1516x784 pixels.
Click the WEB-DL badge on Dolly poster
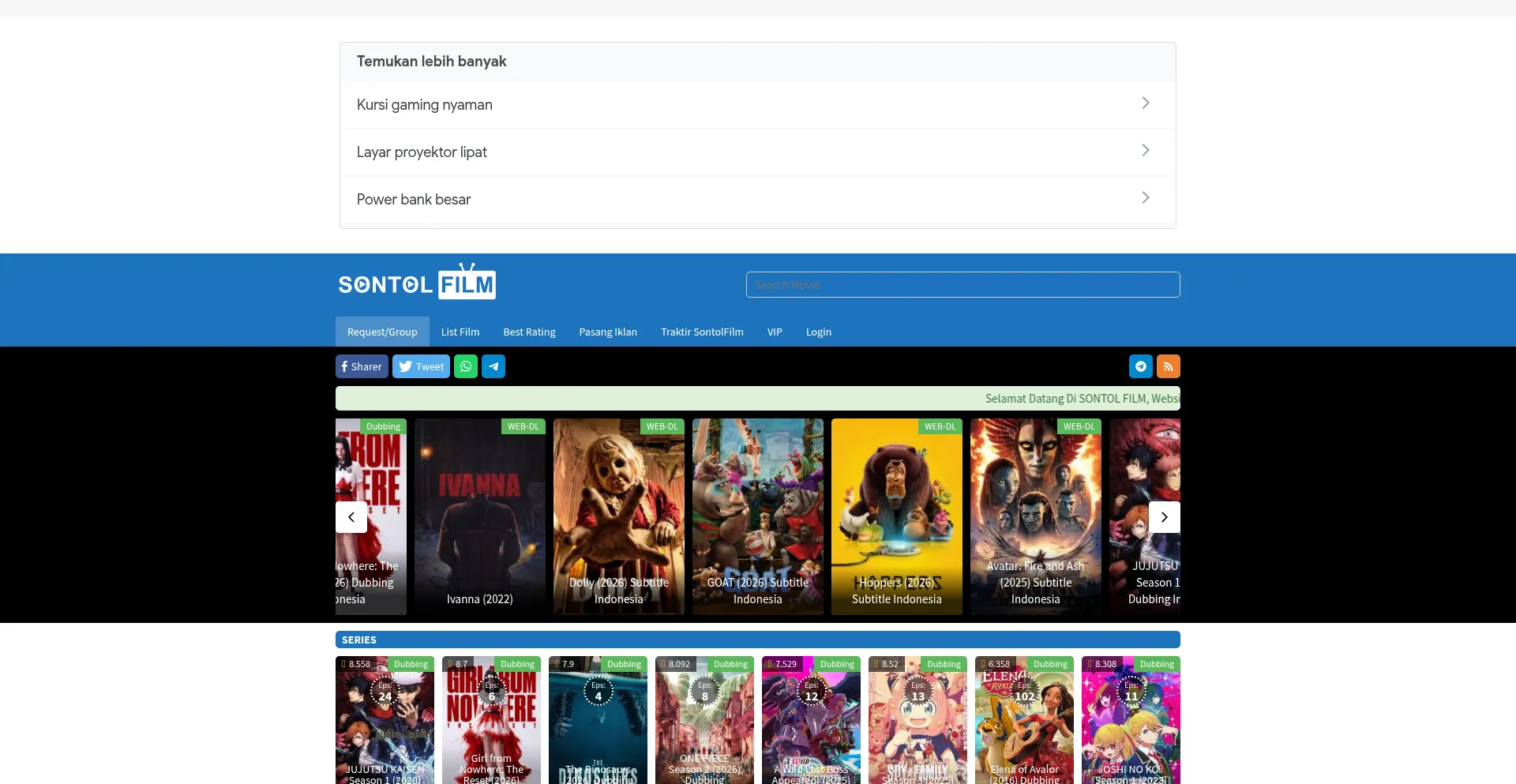coord(662,426)
